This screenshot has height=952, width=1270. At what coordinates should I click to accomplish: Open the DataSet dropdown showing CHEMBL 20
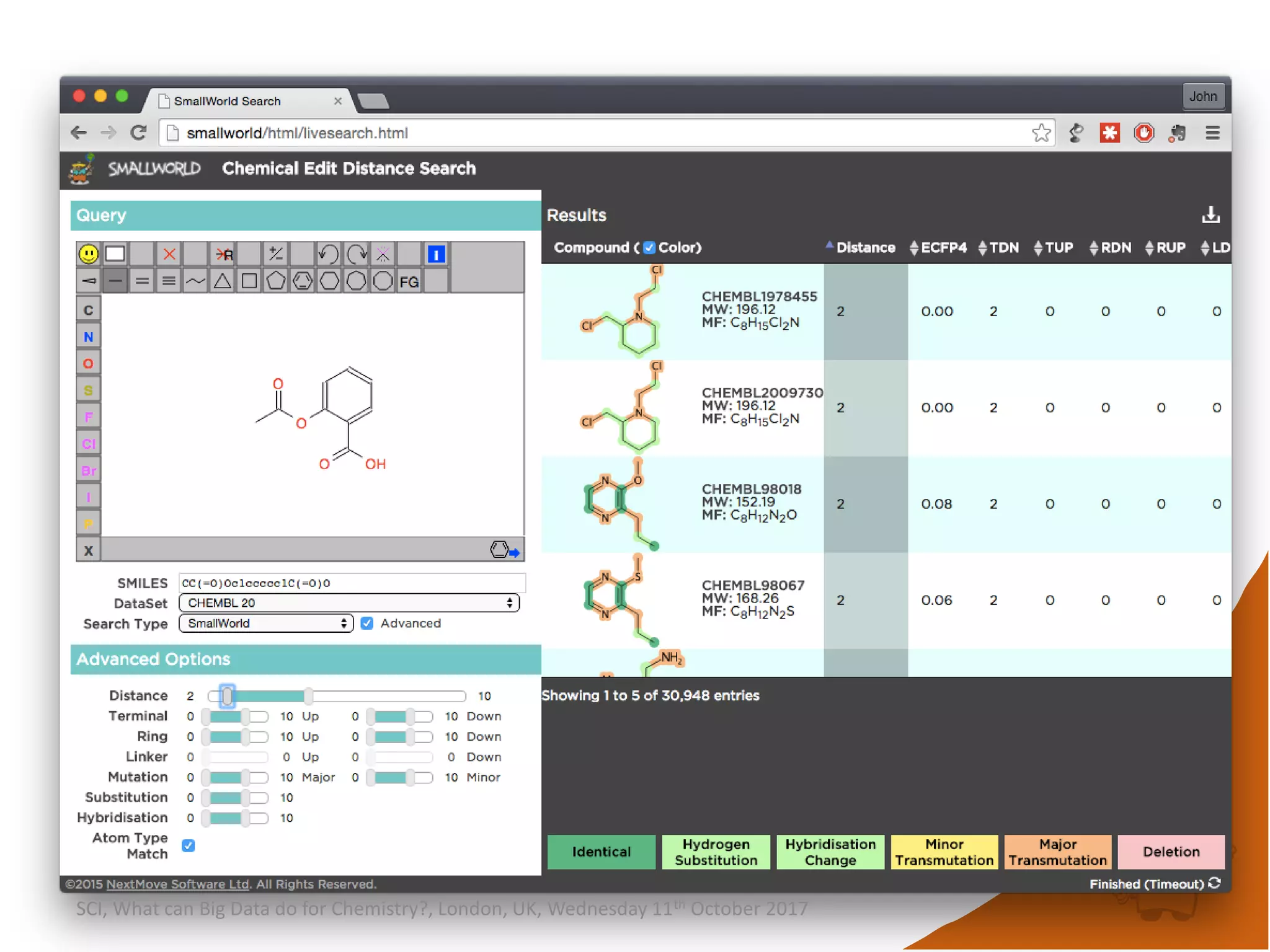(349, 602)
